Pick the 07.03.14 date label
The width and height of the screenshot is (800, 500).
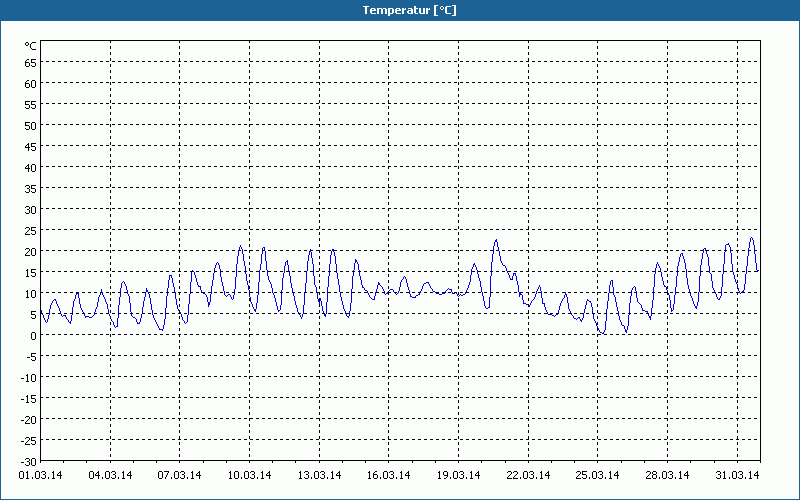click(x=180, y=475)
